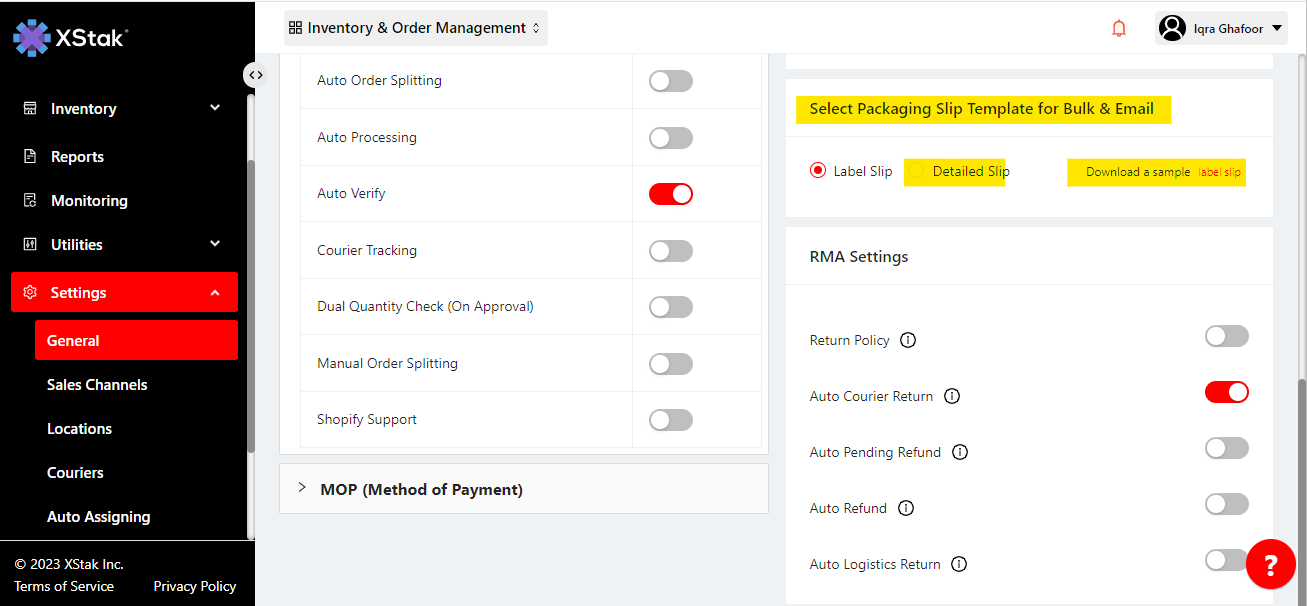
Task: Go to Reports in the sidebar
Action: (77, 157)
